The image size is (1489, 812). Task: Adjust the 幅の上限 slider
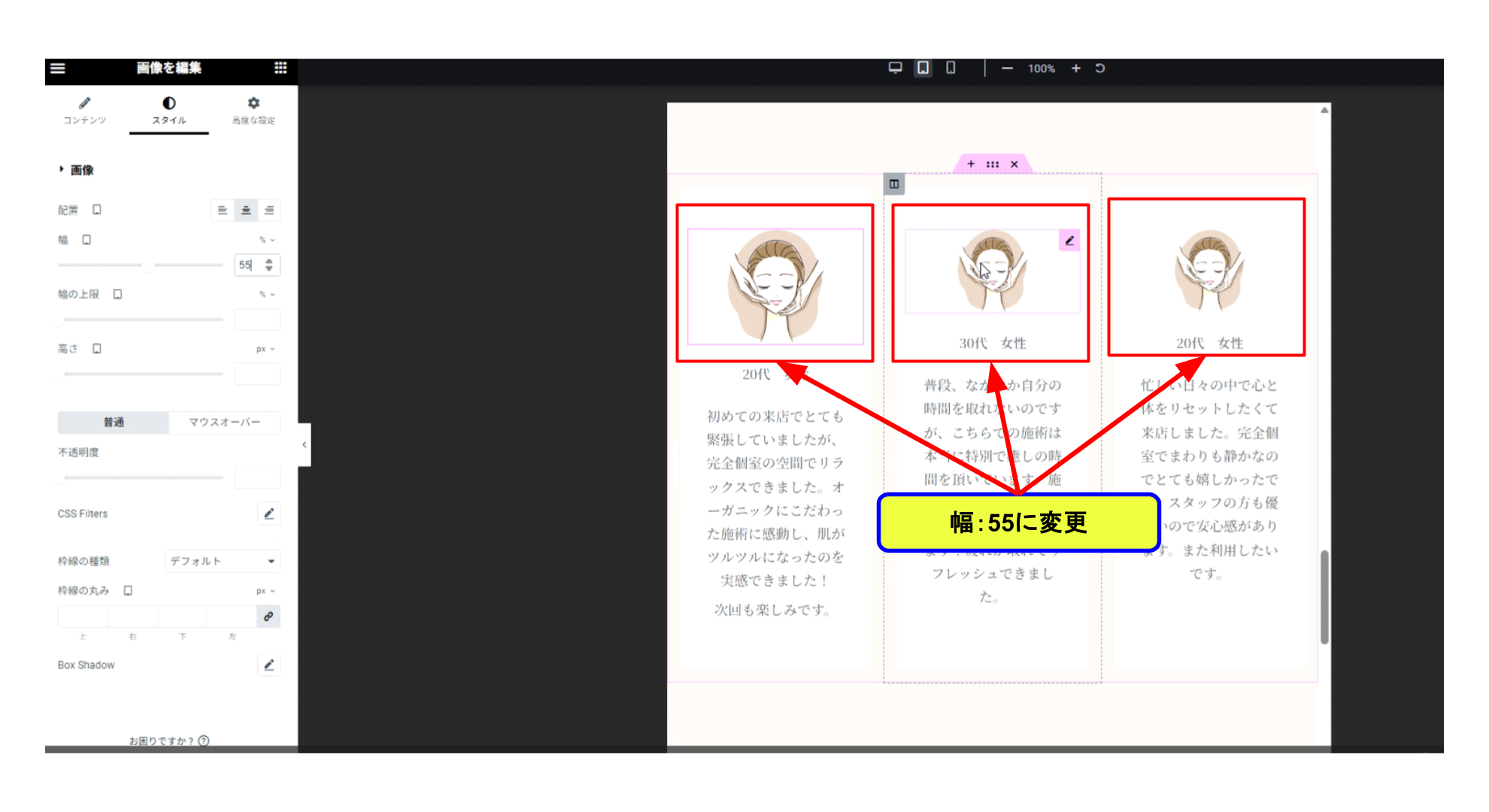pyautogui.click(x=141, y=320)
